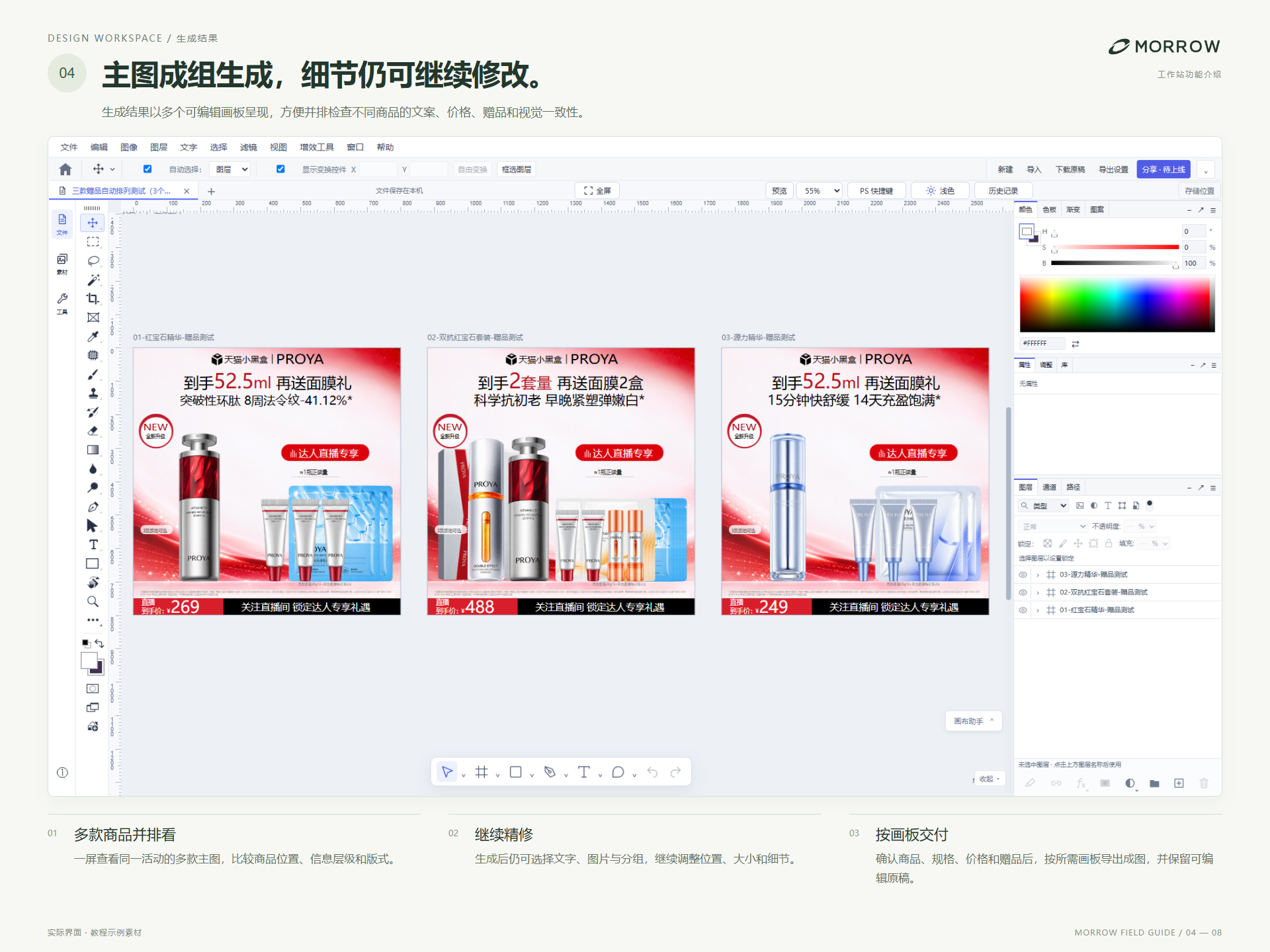Expand the 03-源力精华-赠品测试 layer group
This screenshot has height=952, width=1270.
(x=1038, y=575)
